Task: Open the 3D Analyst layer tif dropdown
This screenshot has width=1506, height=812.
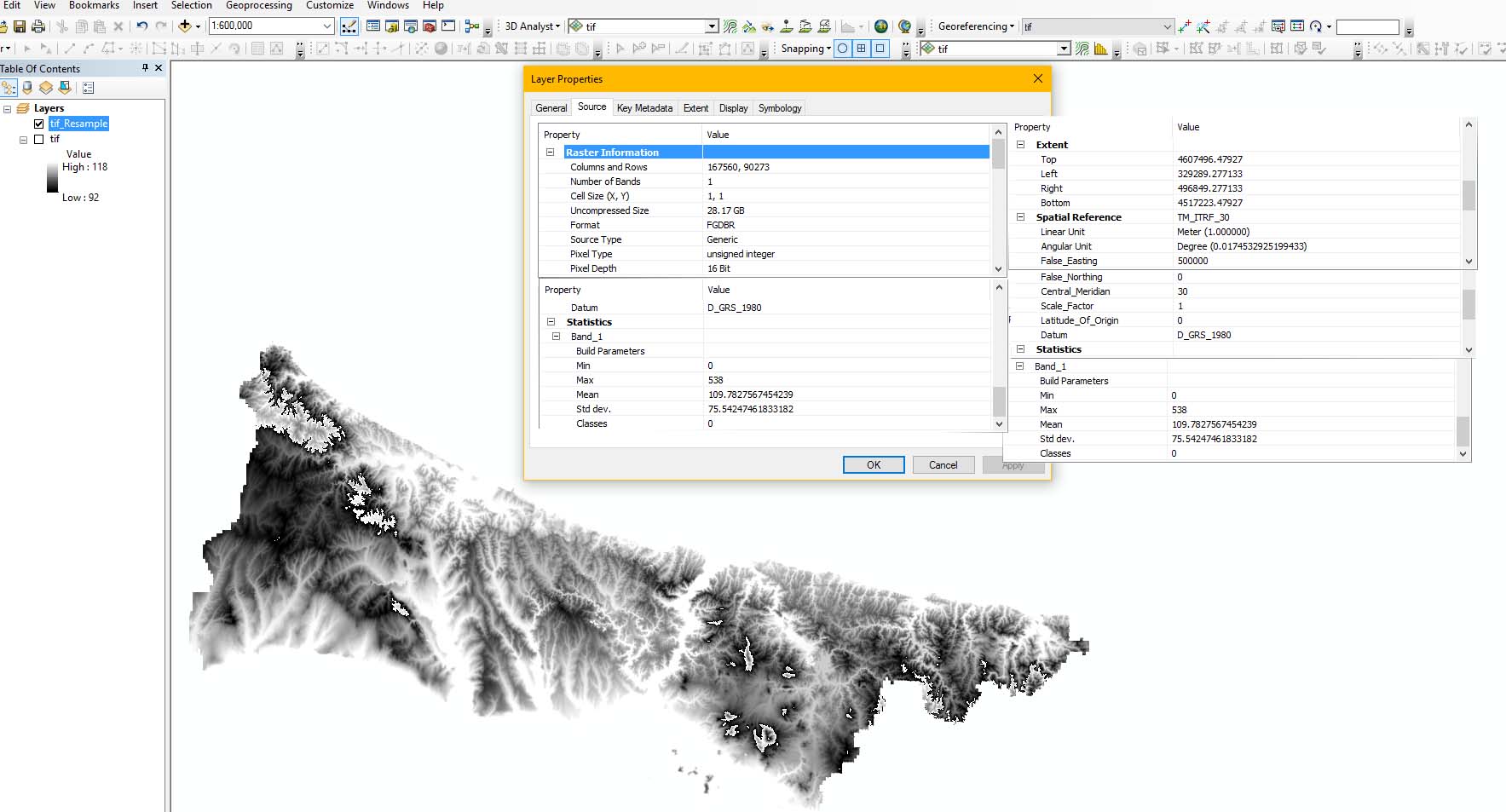Action: [x=713, y=26]
